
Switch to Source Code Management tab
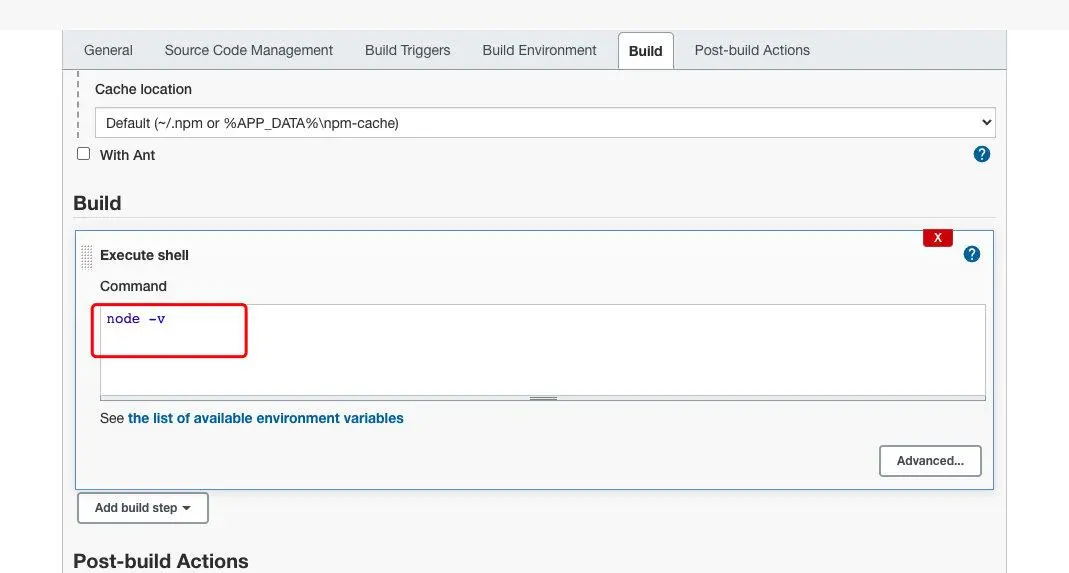coord(248,50)
